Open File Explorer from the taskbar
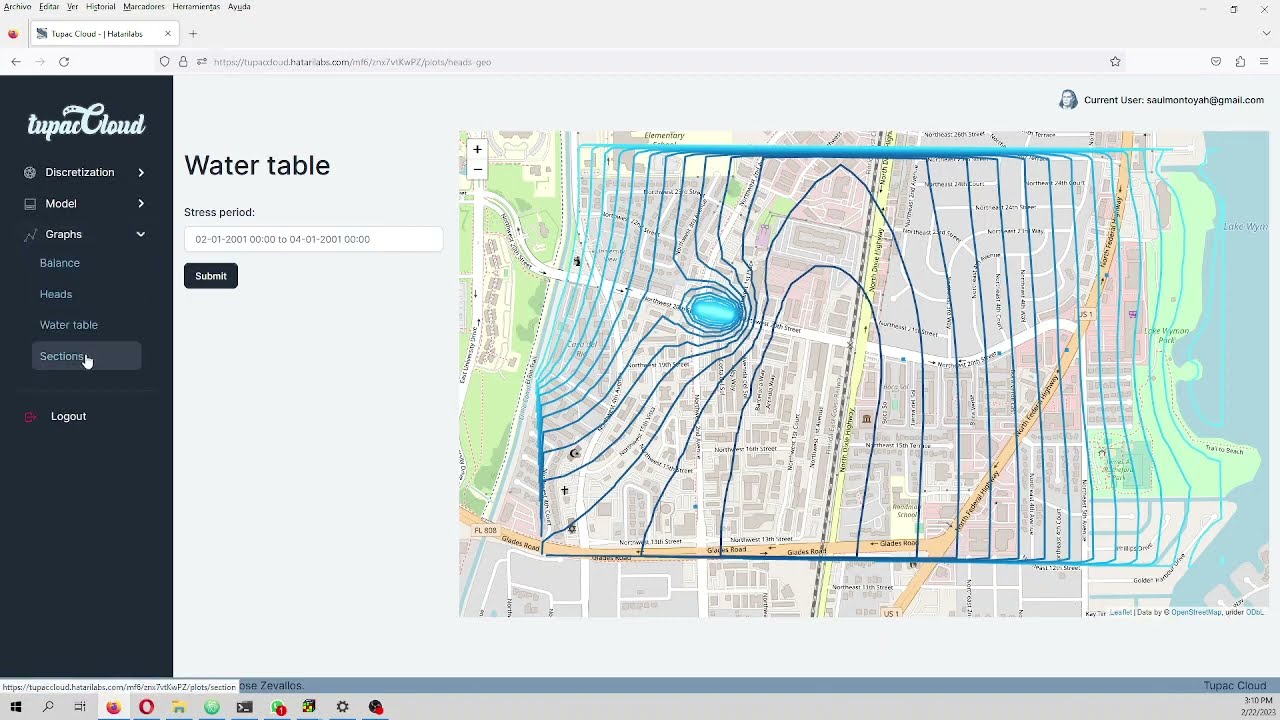The width and height of the screenshot is (1280, 720). [179, 707]
